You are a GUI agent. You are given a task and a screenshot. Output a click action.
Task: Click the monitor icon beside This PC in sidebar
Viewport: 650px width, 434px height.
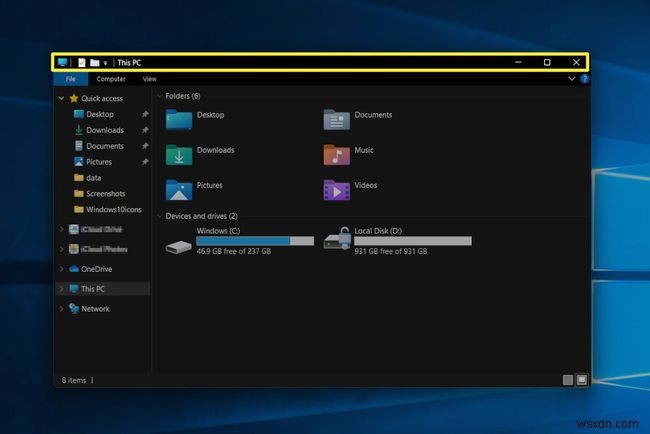pyautogui.click(x=74, y=289)
